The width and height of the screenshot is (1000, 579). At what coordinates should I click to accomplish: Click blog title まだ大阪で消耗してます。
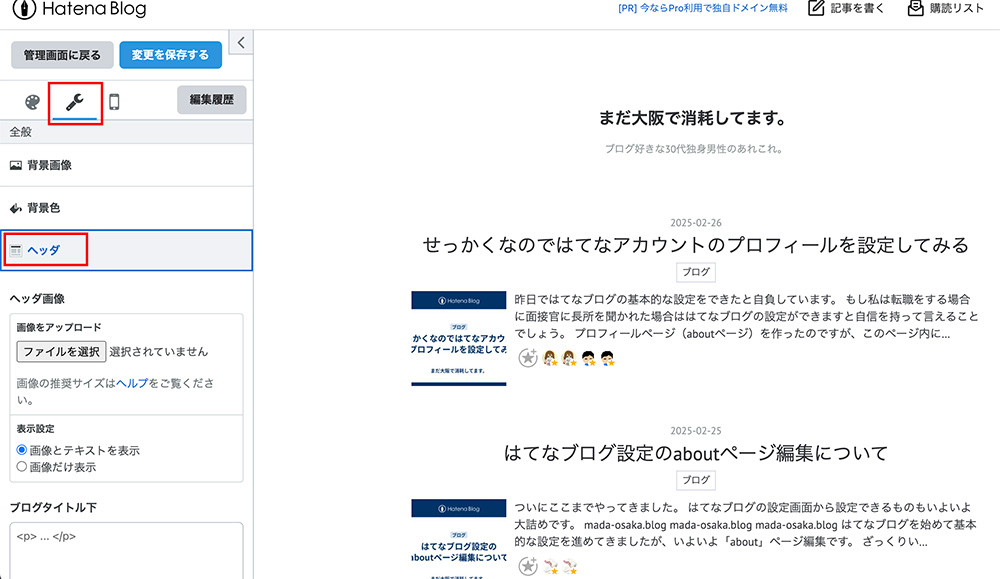(x=693, y=118)
